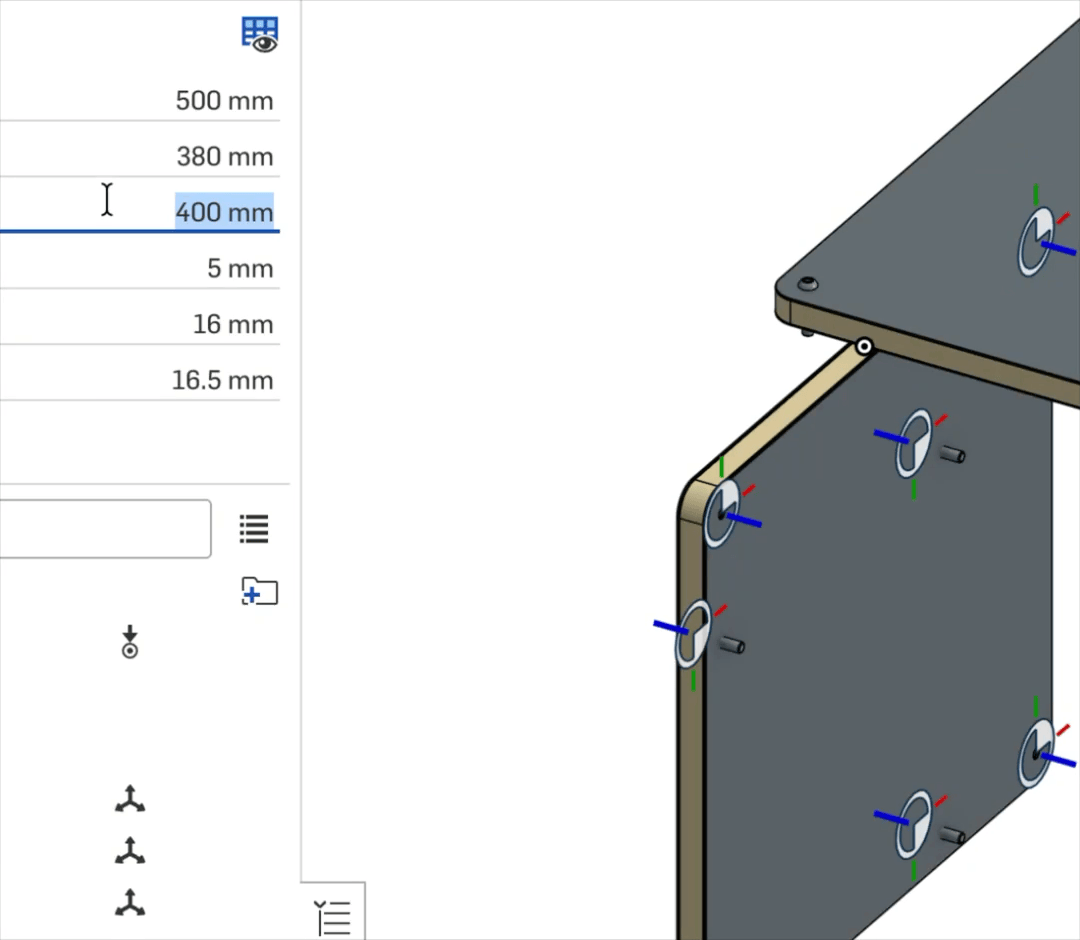Select the mate connector at the side panel's rounded corner
This screenshot has width=1080, height=940.
tap(722, 514)
